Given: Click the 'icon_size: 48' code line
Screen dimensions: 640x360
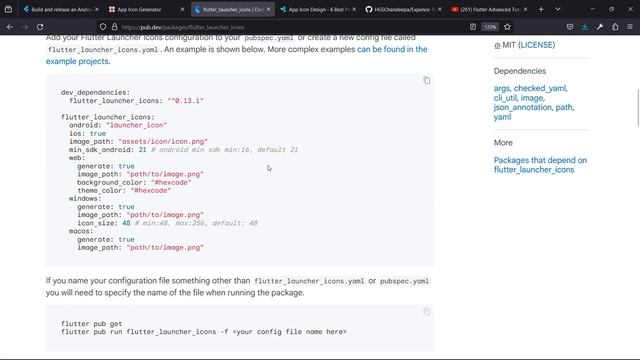Looking at the screenshot, I should point(167,223).
